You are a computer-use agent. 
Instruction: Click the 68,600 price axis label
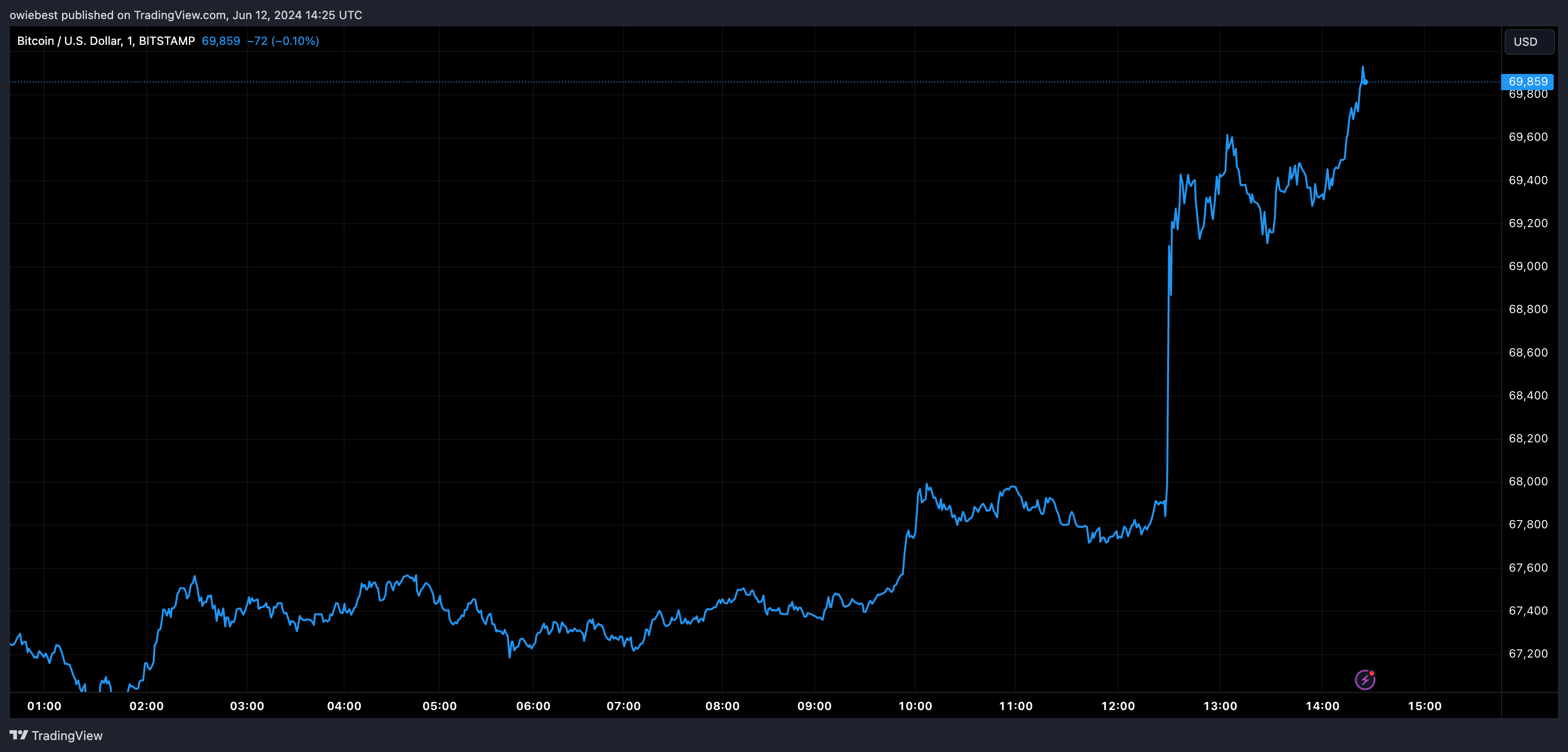point(1528,353)
